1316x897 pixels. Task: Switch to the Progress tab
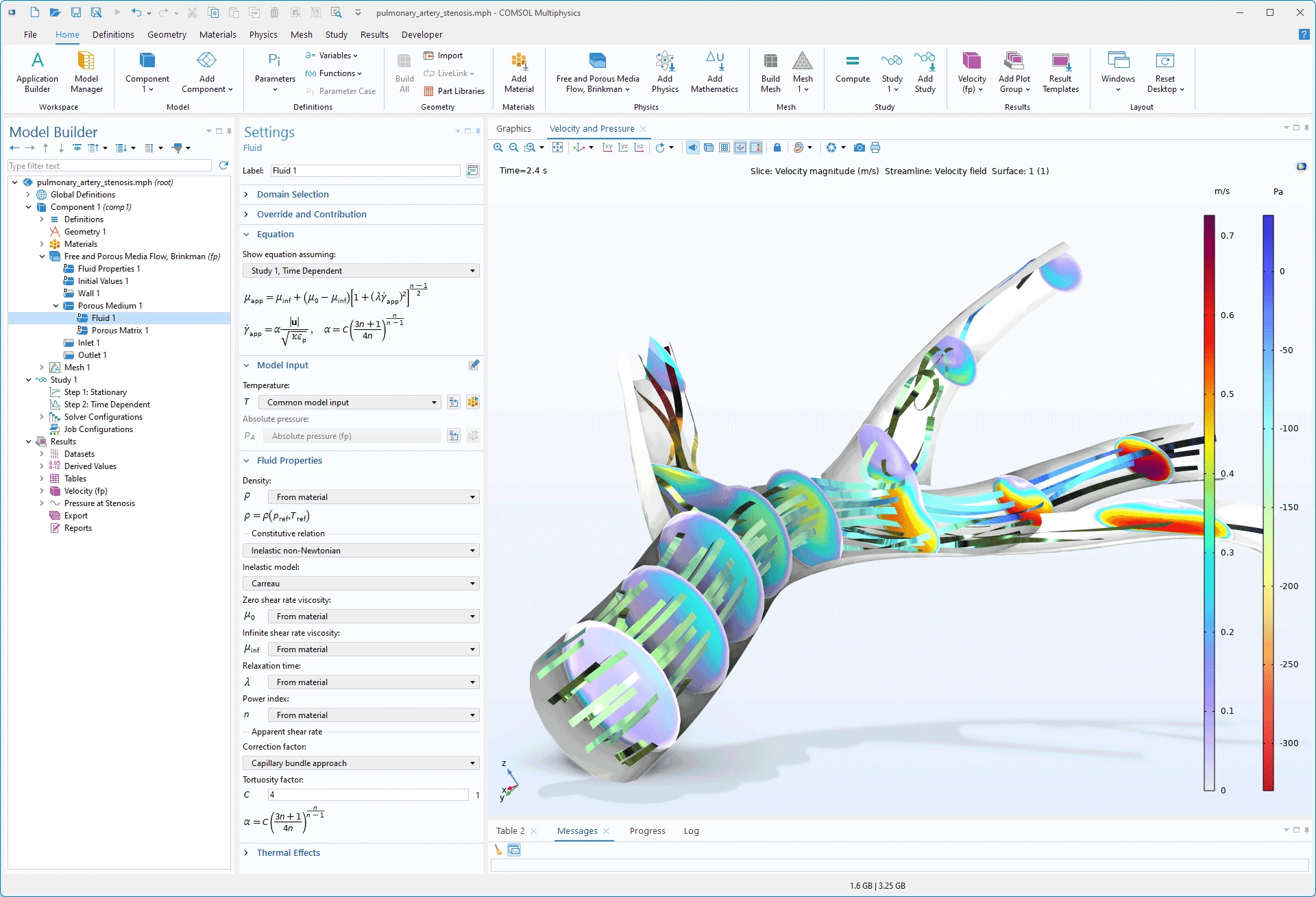pos(647,830)
